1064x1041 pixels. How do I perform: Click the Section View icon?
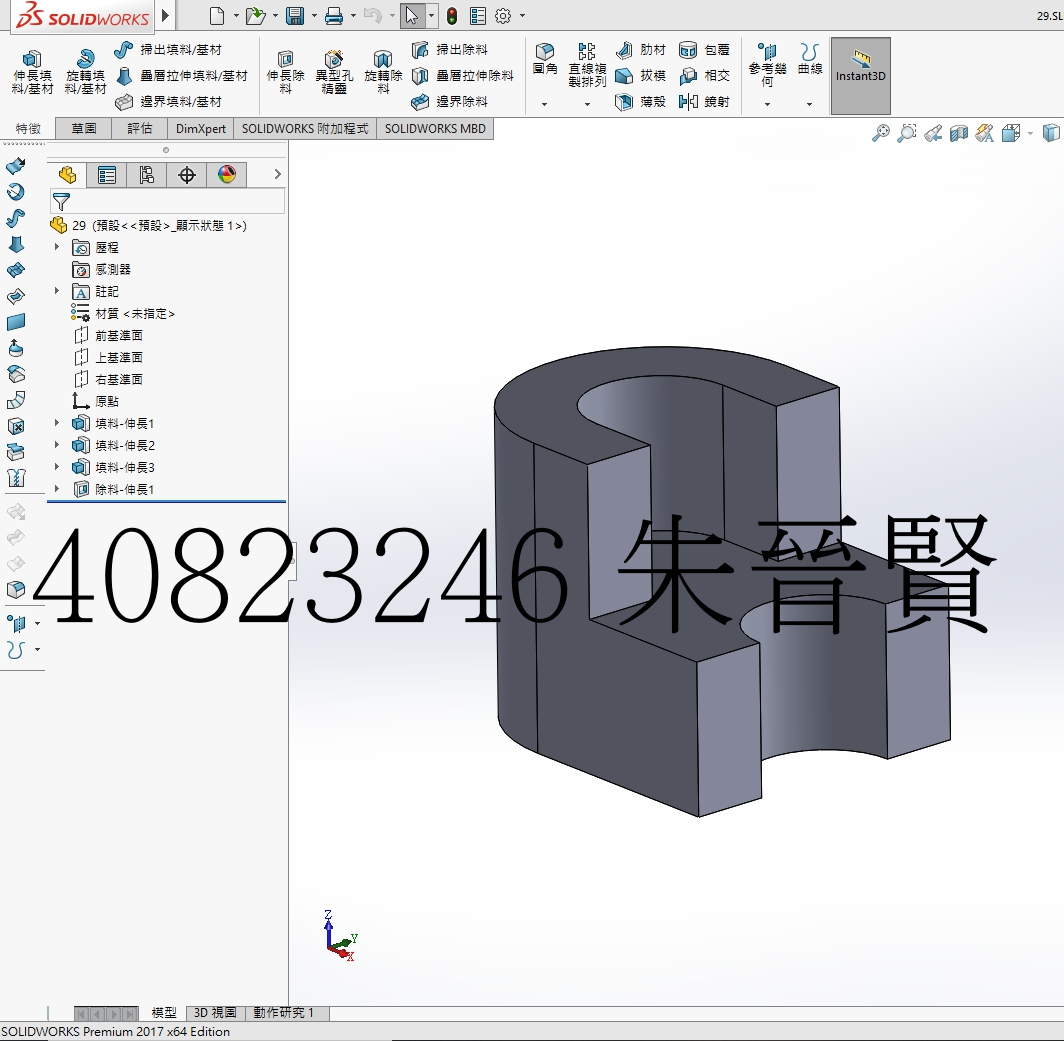click(x=959, y=133)
